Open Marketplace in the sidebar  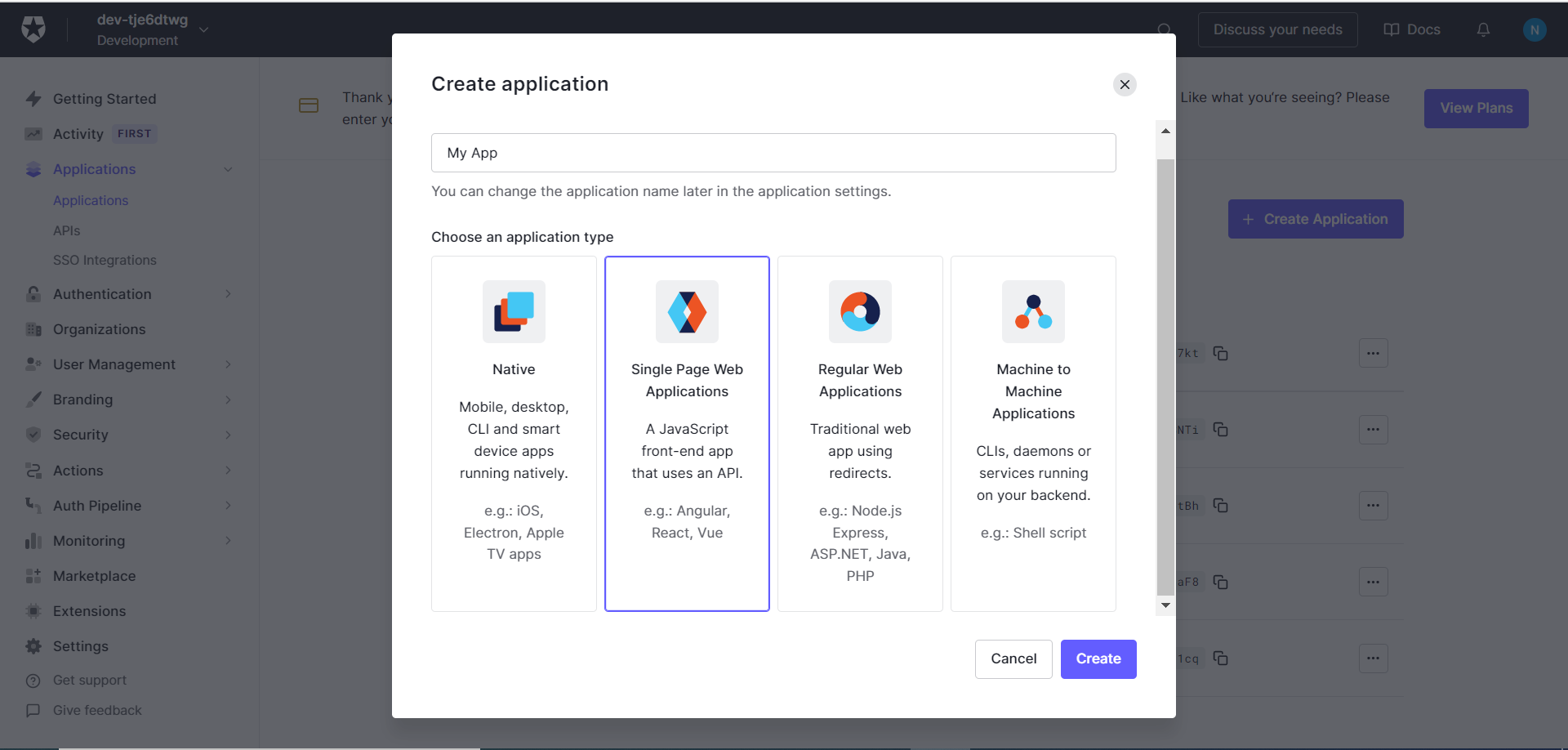point(94,576)
